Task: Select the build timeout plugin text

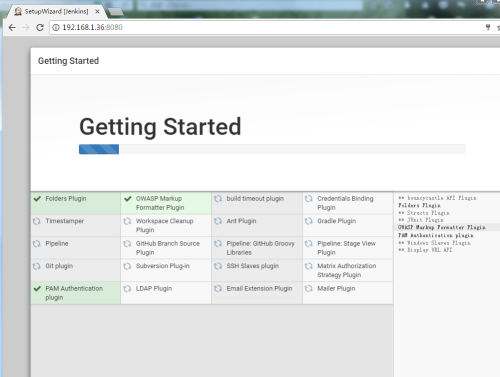Action: (x=255, y=199)
